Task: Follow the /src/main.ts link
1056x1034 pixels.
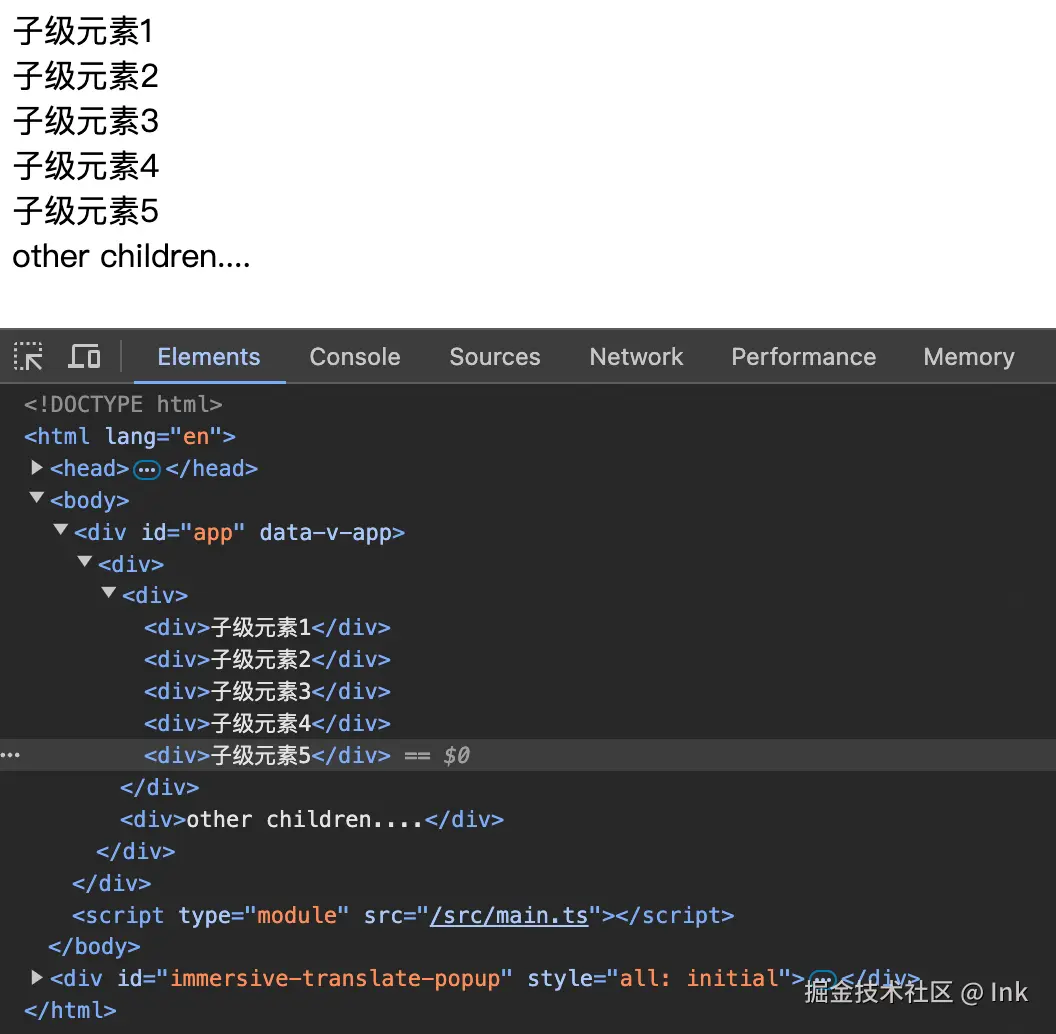Action: pyautogui.click(x=509, y=915)
